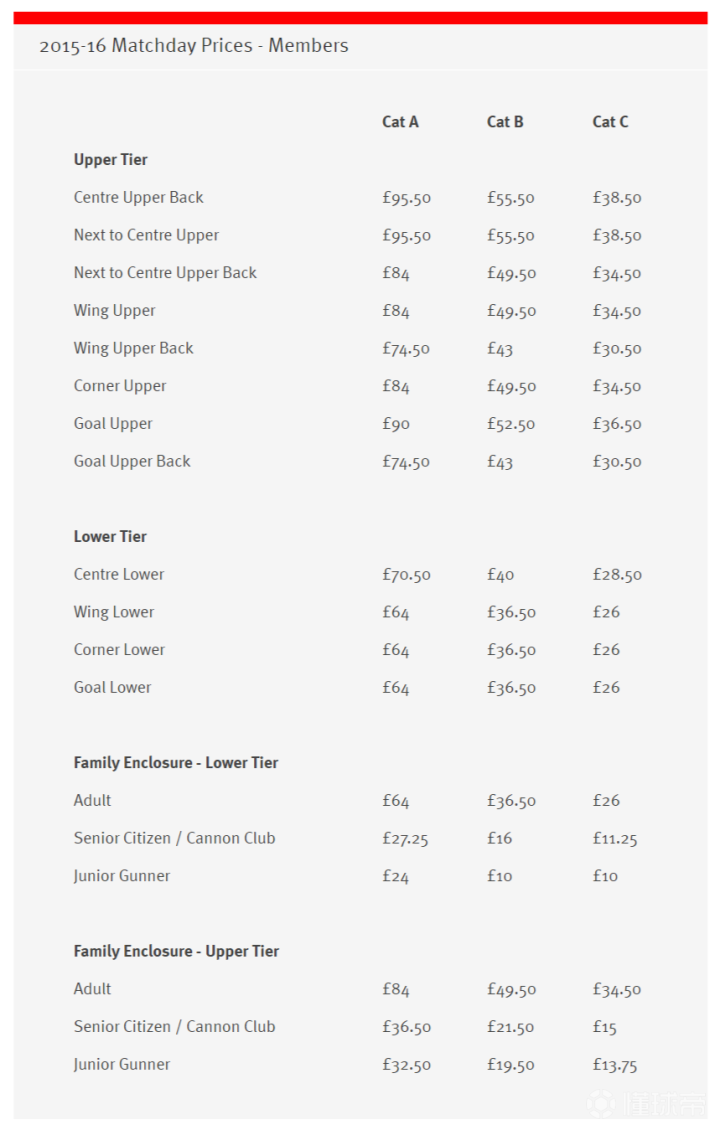The width and height of the screenshot is (720, 1130).
Task: Select the Cat B column header
Action: (x=505, y=122)
